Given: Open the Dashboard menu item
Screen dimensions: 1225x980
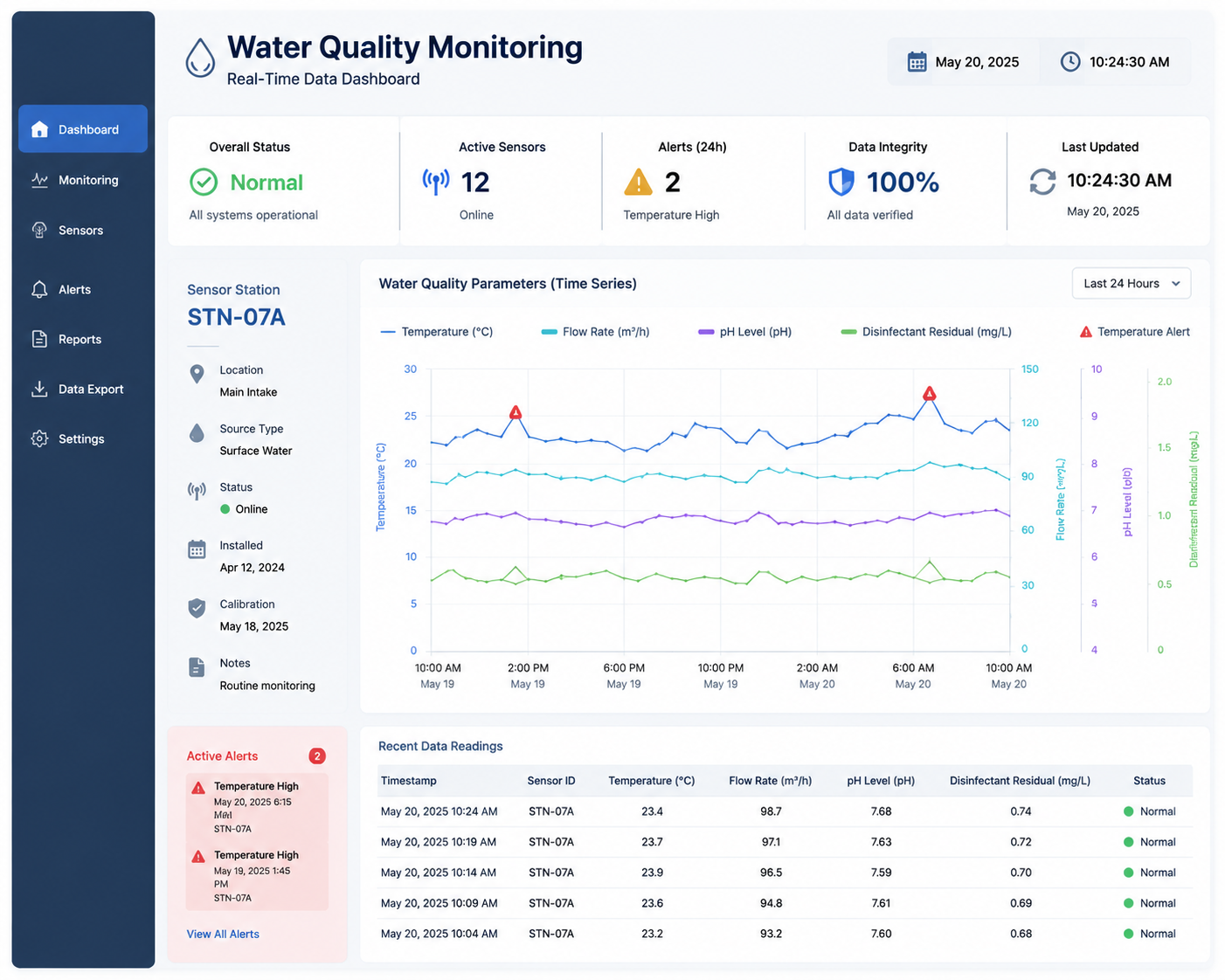Looking at the screenshot, I should [x=83, y=129].
